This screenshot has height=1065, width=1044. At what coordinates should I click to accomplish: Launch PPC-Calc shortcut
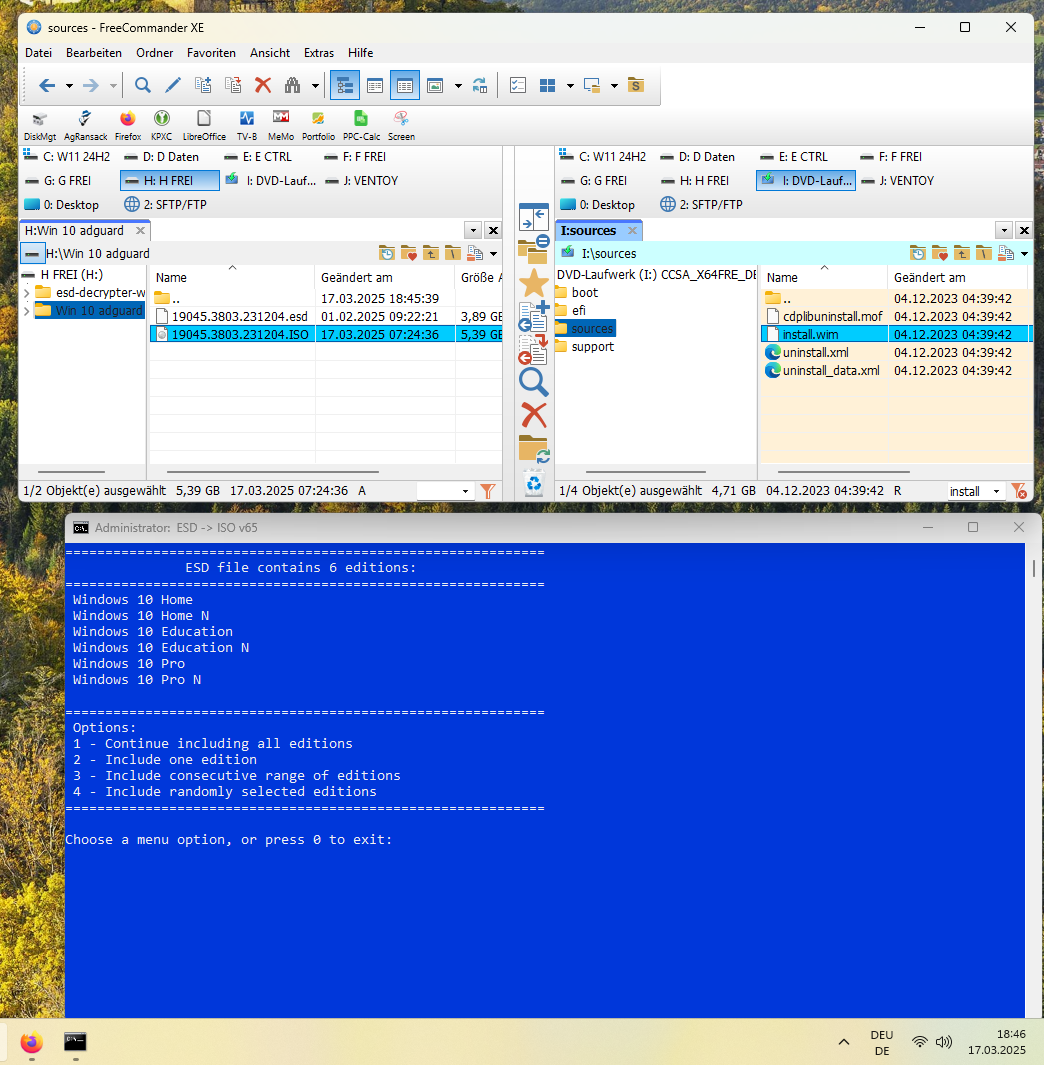[x=361, y=126]
